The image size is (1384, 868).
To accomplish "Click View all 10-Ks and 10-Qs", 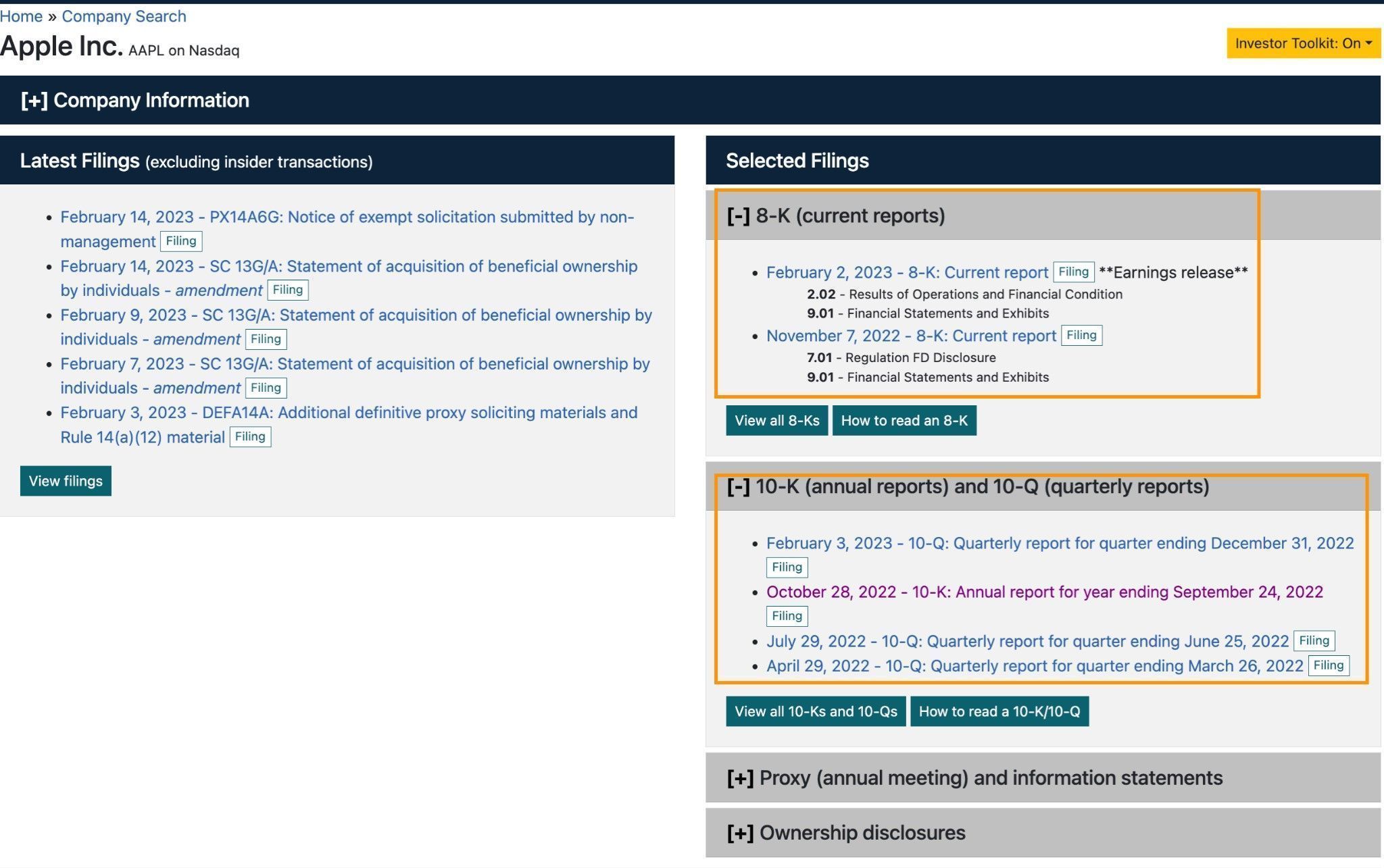I will (x=815, y=711).
